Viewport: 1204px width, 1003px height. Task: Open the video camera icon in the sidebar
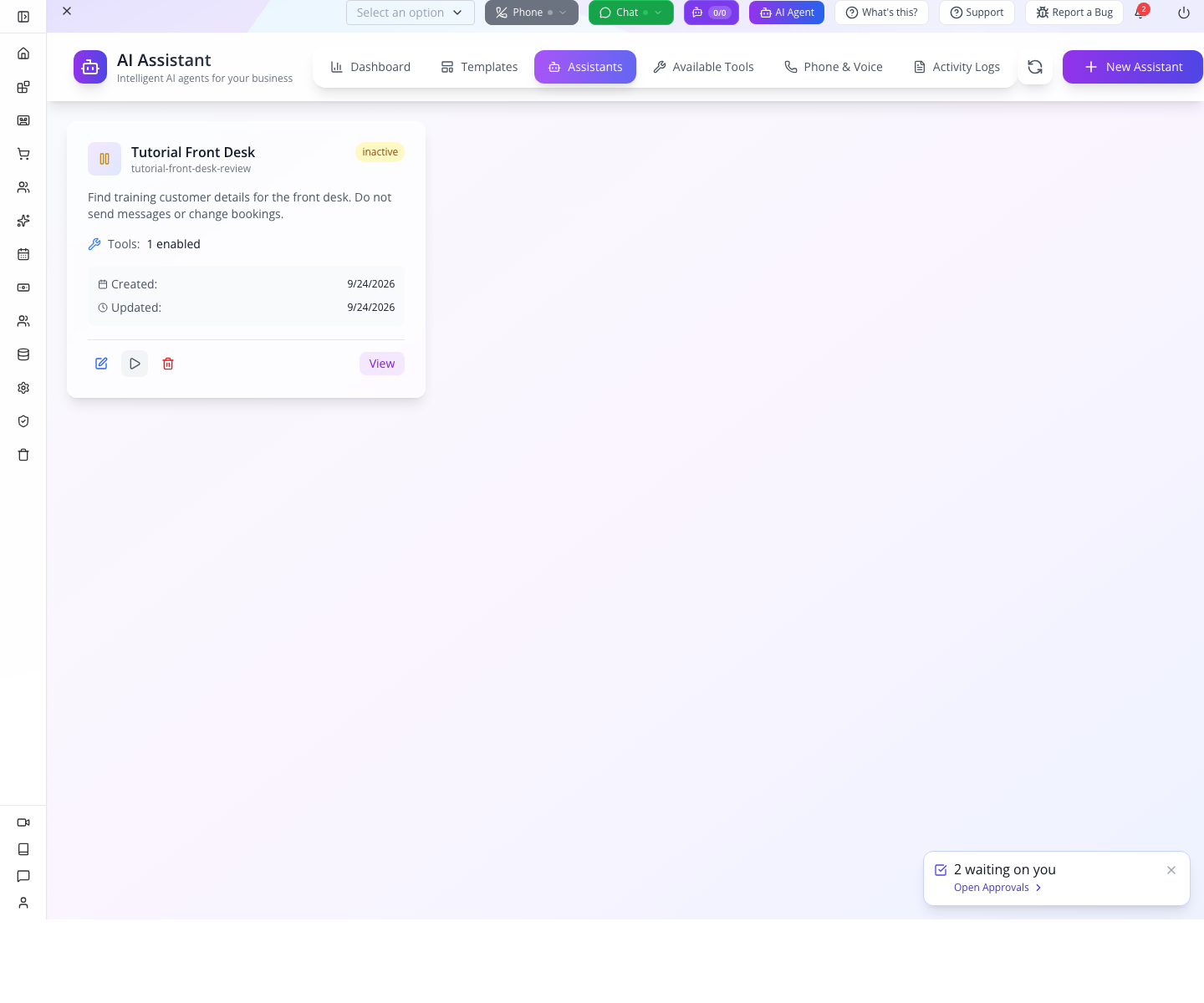(23, 822)
